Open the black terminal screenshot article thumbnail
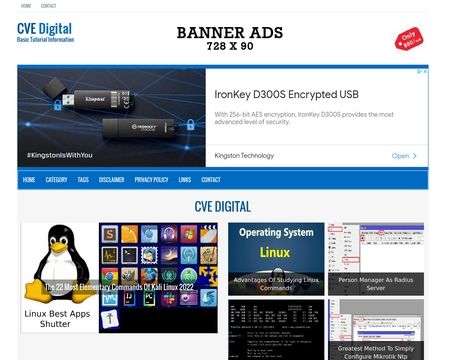Image resolution: width=450 pixels, height=360 pixels. pyautogui.click(x=276, y=330)
